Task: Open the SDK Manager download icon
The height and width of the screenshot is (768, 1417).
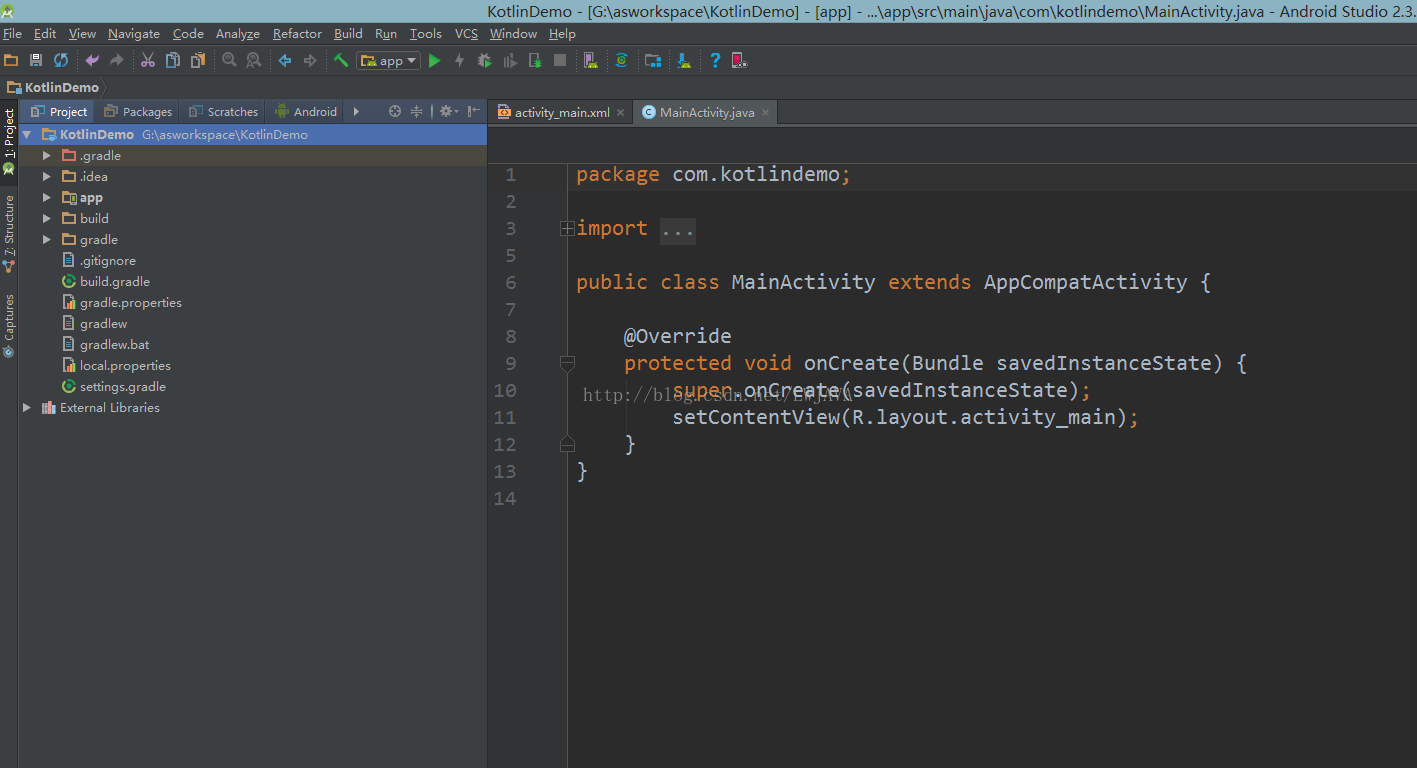Action: pos(683,61)
